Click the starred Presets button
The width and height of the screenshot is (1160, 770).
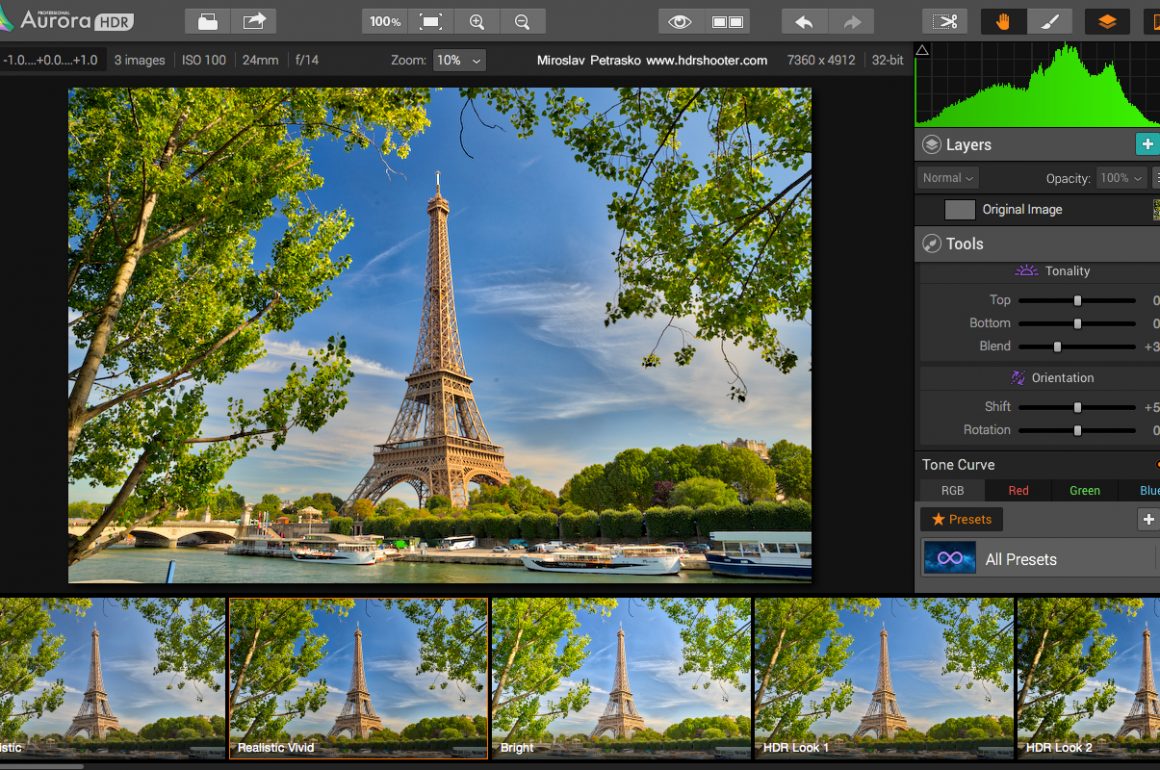[x=962, y=519]
